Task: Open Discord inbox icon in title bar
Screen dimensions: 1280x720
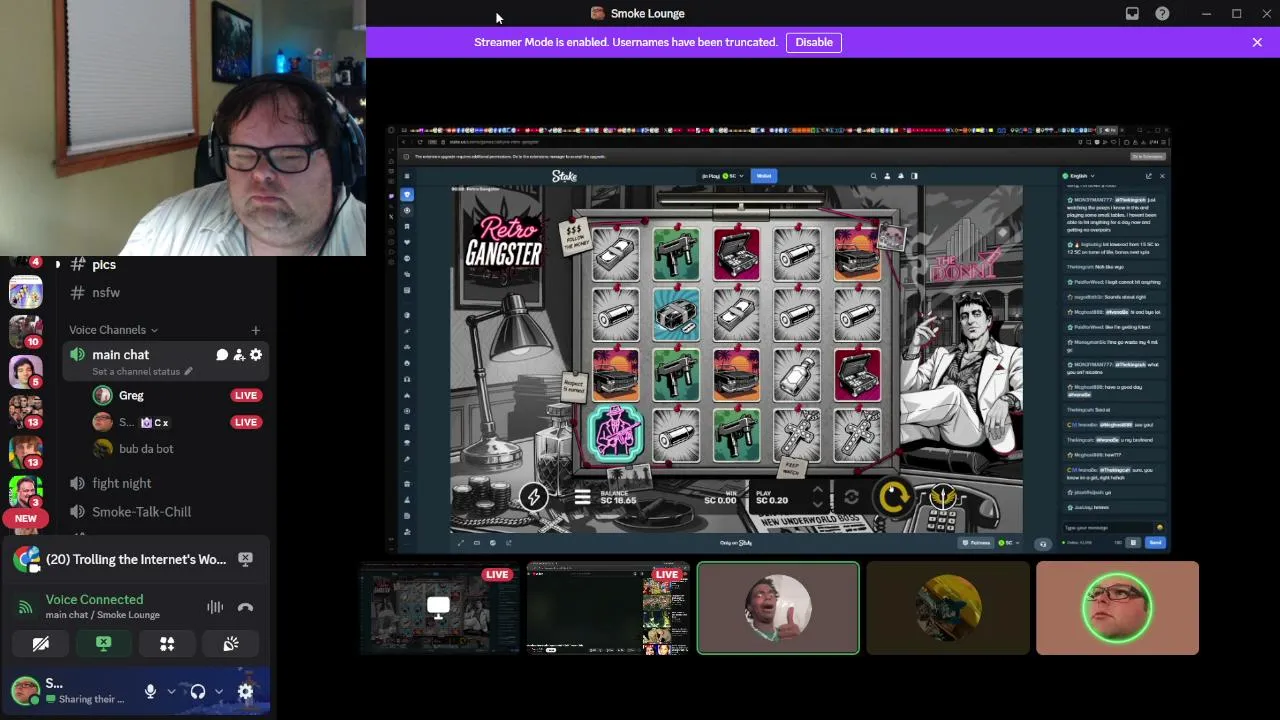Action: coord(1132,14)
